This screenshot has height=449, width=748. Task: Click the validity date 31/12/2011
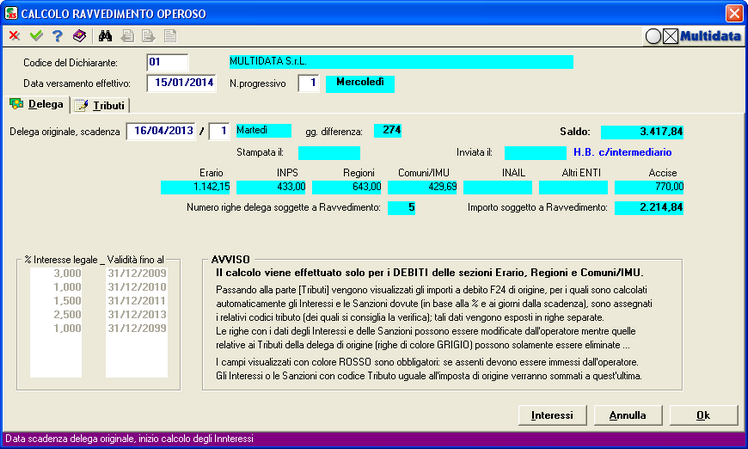137,301
